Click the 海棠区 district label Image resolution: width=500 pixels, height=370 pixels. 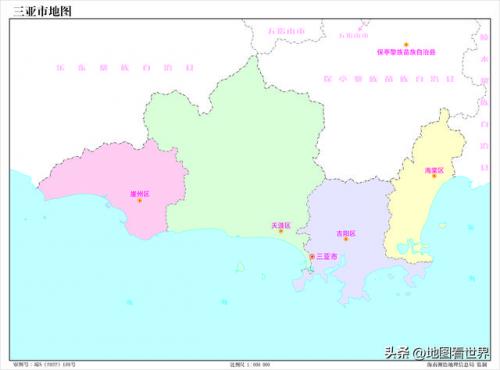[434, 170]
